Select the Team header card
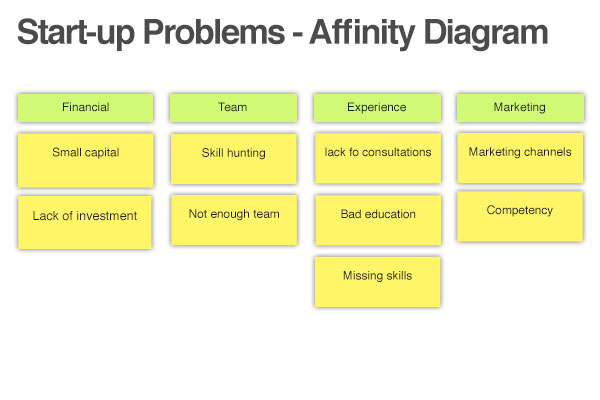Viewport: 600px width, 400px height. 233,108
